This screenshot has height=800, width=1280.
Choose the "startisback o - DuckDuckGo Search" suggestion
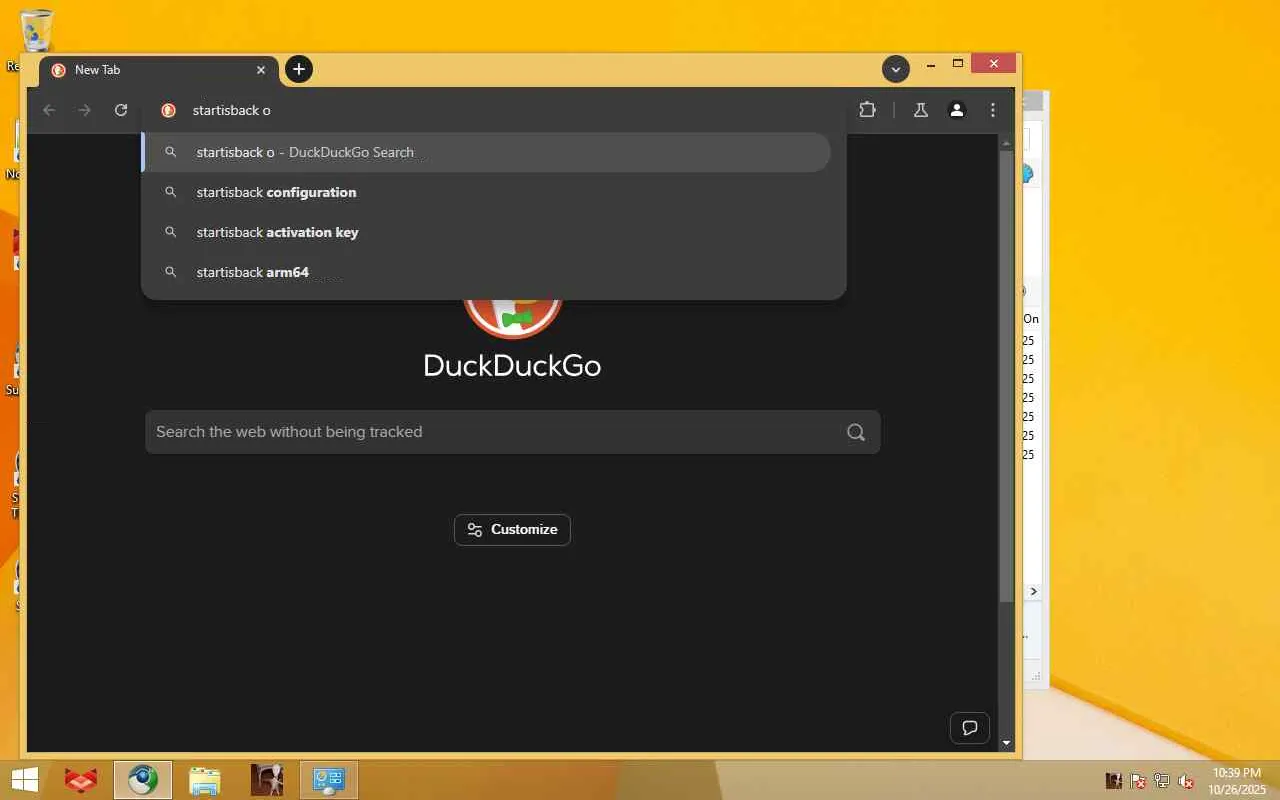487,152
